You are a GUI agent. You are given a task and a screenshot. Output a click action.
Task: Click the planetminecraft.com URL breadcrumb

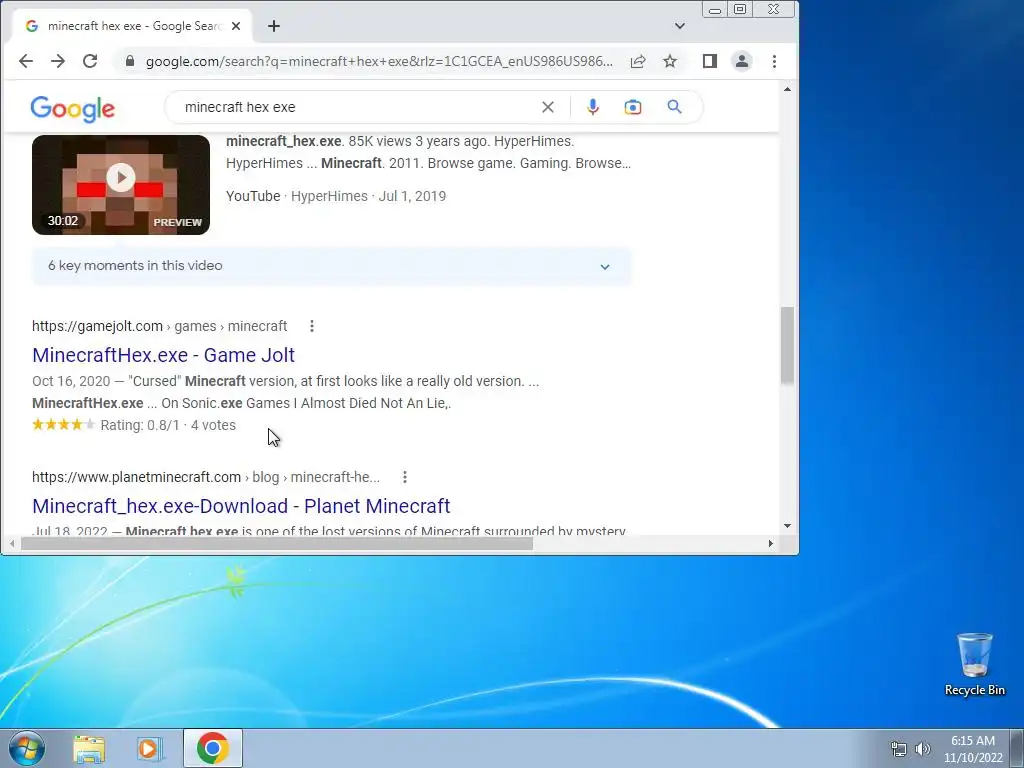(206, 477)
